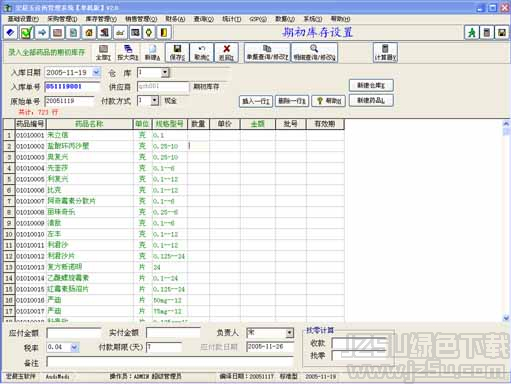Click the red X 返回 icon button
Viewport: 511px width, 384px height.
tap(226, 52)
